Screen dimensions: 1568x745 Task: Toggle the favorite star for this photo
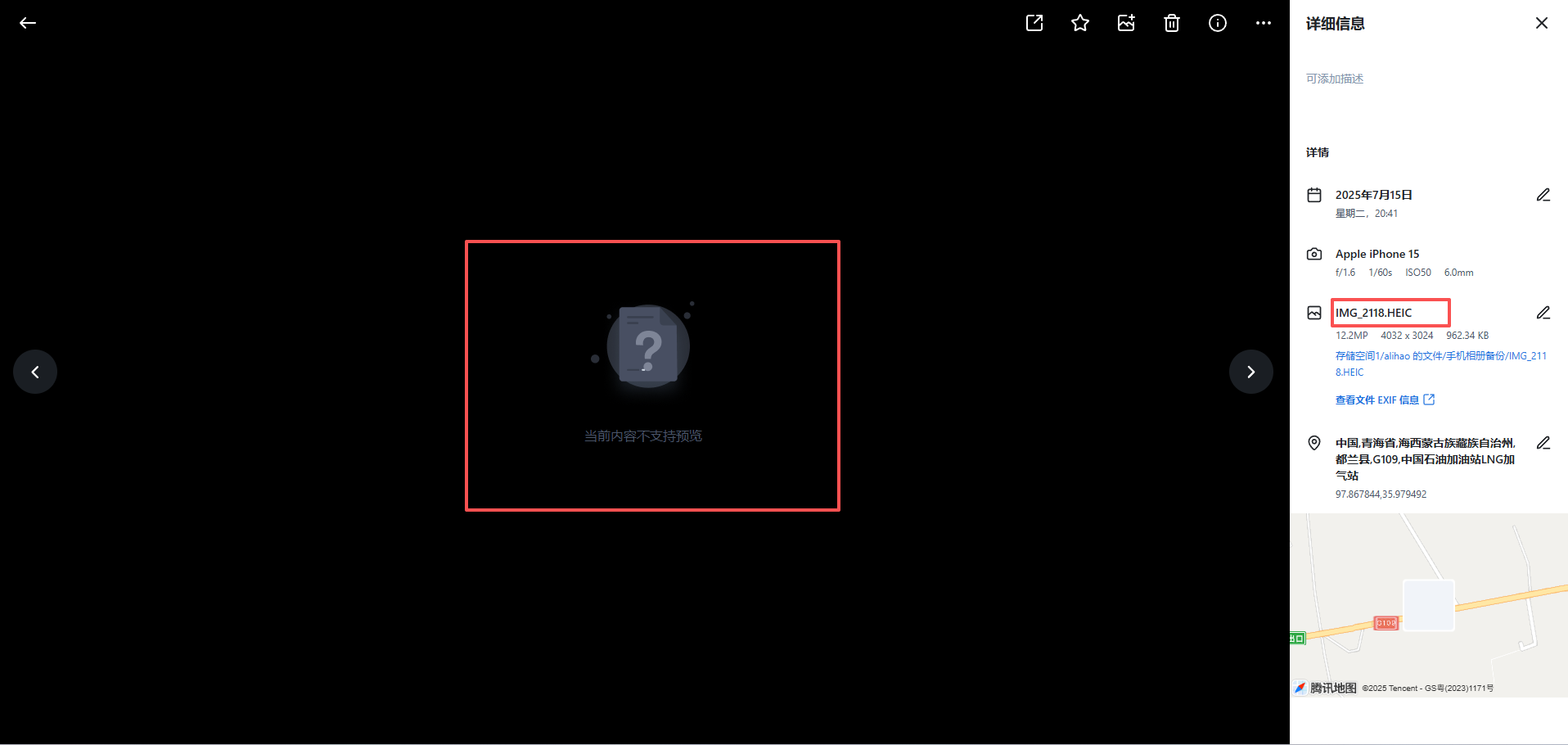[1079, 23]
